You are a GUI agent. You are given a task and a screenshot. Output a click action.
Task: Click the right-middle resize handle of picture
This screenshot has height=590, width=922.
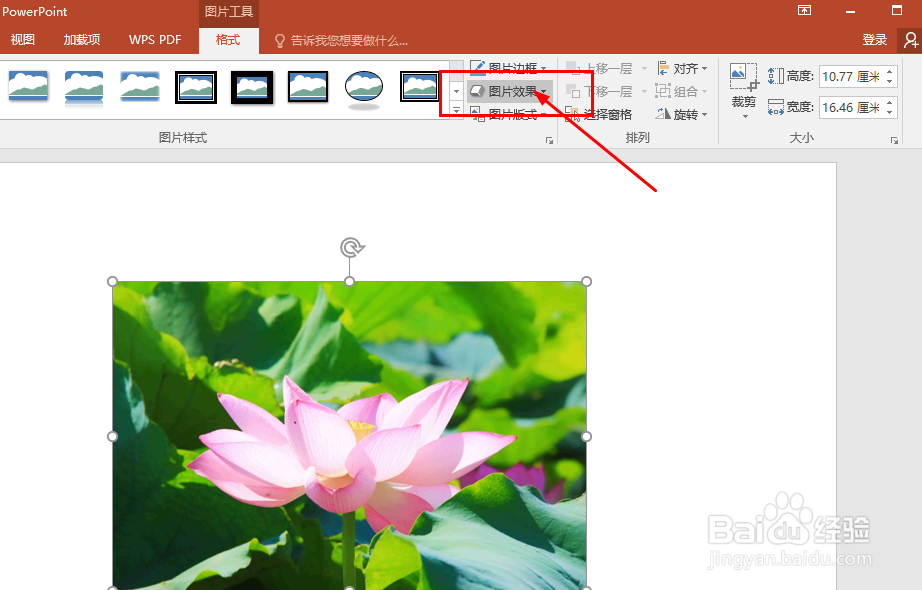point(586,436)
